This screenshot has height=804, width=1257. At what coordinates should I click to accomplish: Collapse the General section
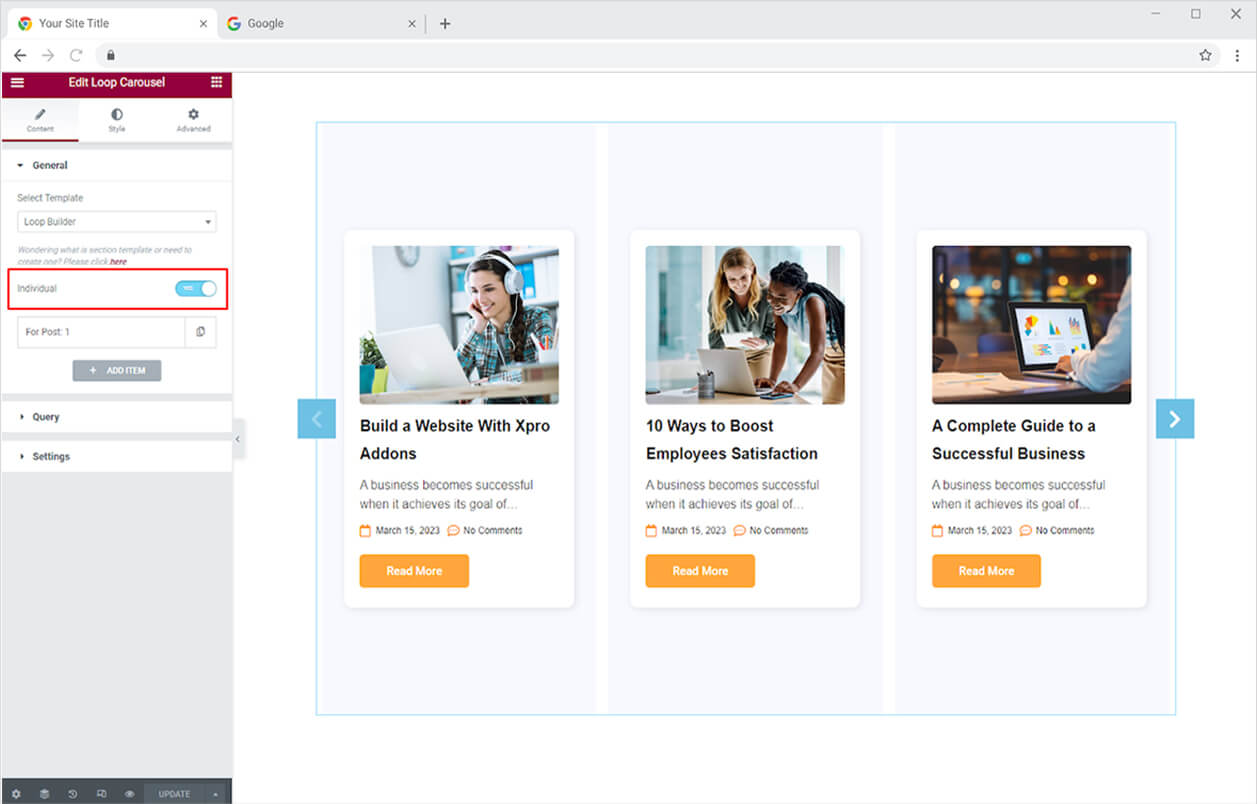tap(50, 165)
